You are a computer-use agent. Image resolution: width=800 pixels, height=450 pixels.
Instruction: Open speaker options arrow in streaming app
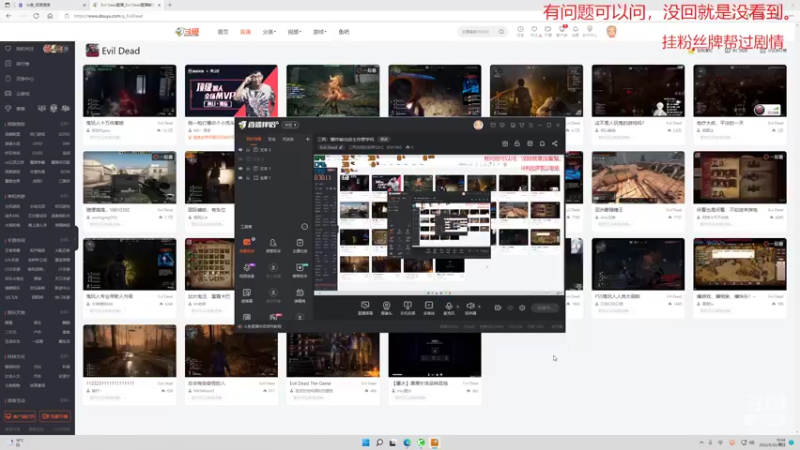pos(479,307)
